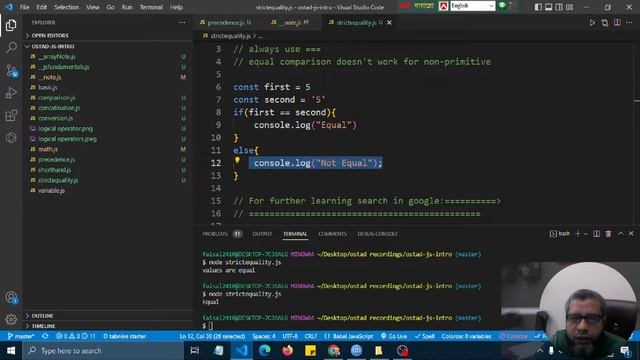Screen dimensions: 640x360
Task: Add a new terminal with plus icon
Action: point(578,233)
